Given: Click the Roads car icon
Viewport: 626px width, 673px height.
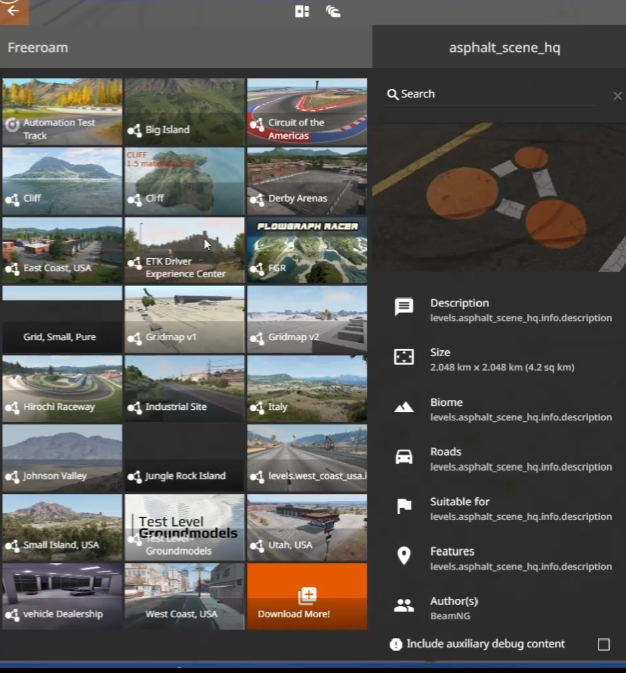Looking at the screenshot, I should pyautogui.click(x=404, y=457).
